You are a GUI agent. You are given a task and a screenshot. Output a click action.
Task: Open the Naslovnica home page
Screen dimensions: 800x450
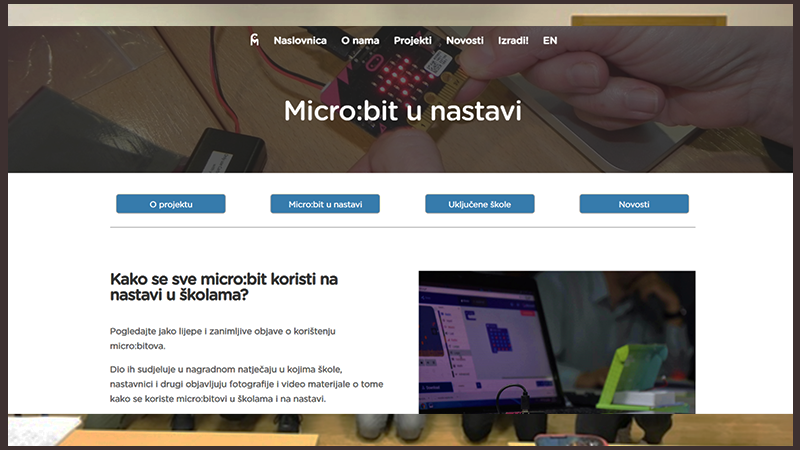(x=300, y=40)
